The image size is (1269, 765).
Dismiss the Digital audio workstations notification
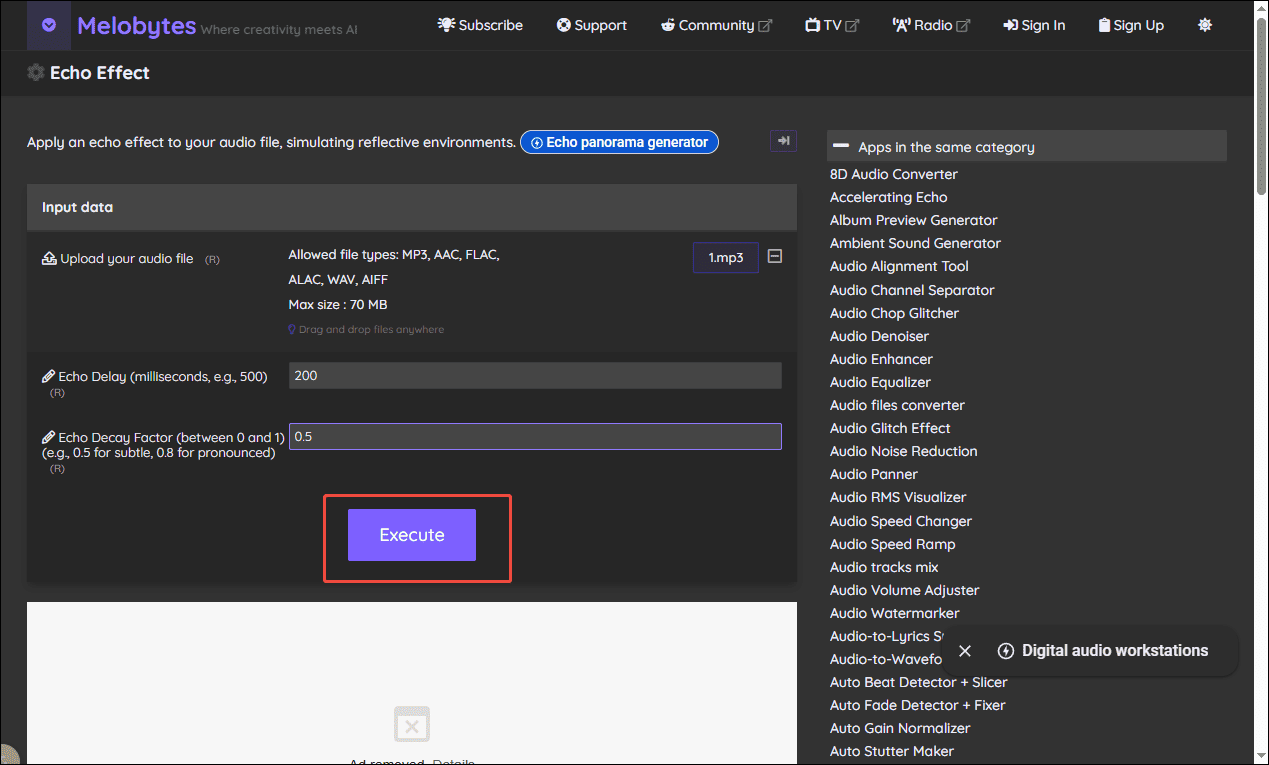(964, 651)
